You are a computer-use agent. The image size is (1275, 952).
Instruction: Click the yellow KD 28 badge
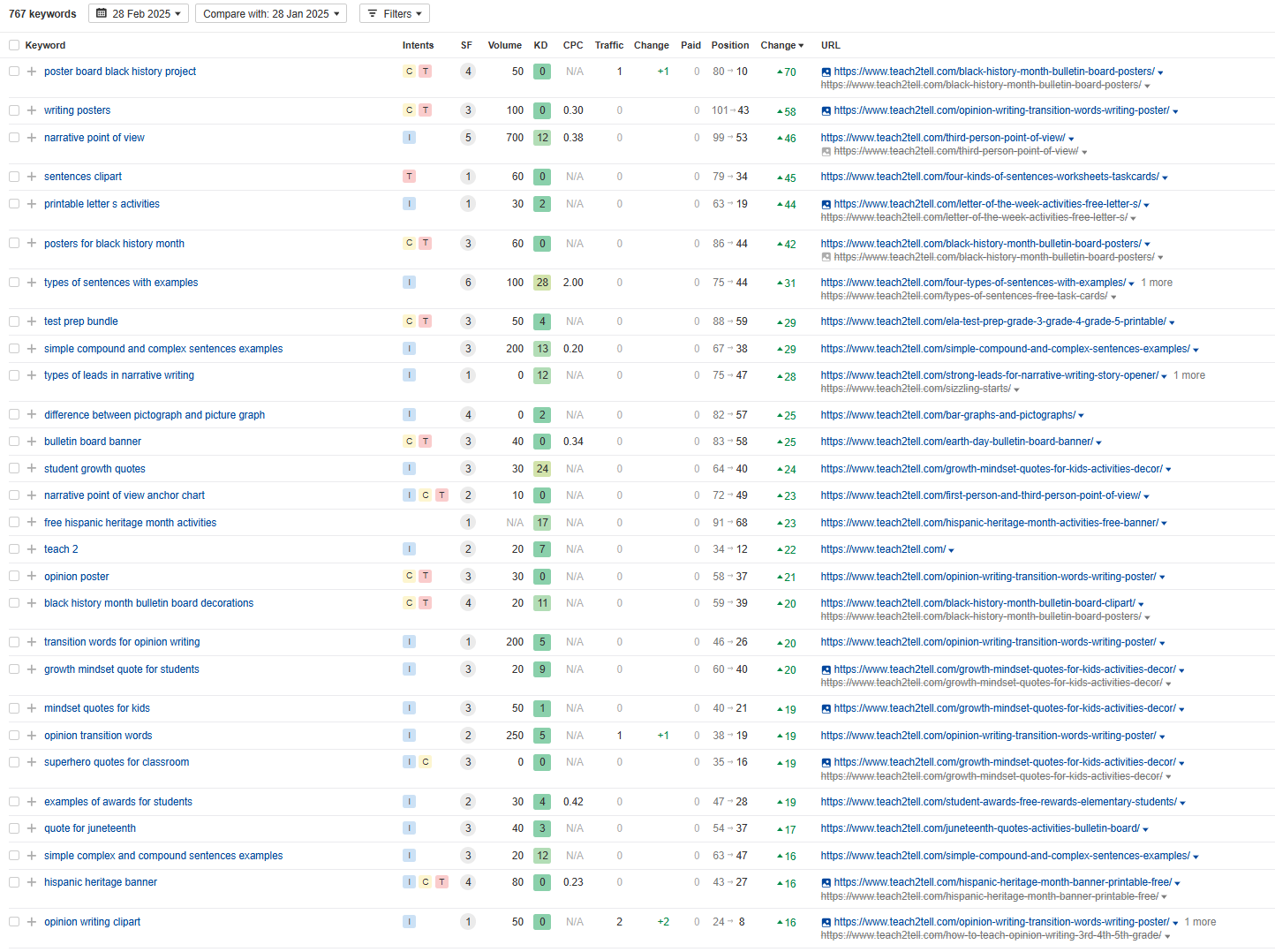(x=542, y=283)
